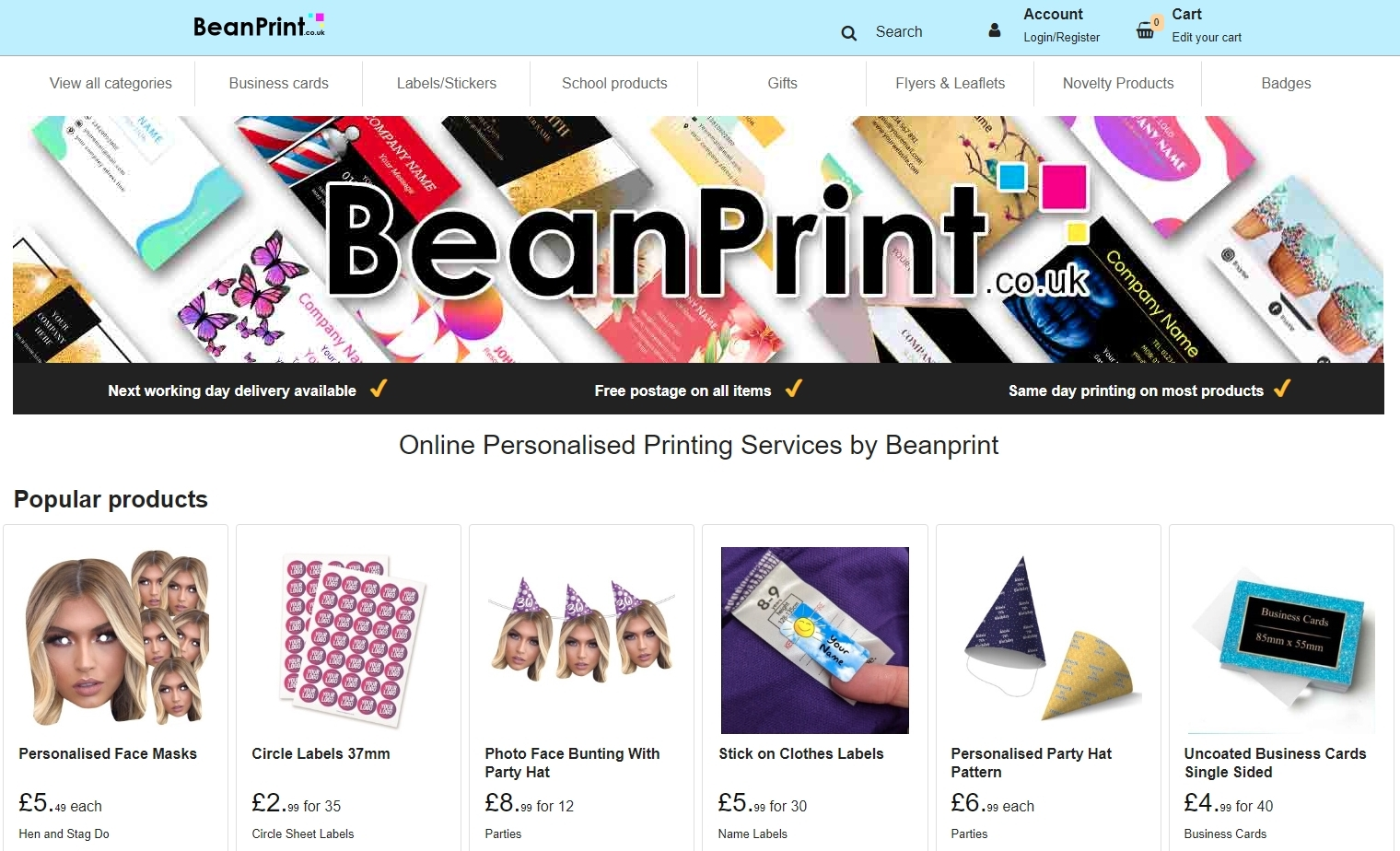
Task: Select Business cards menu item
Action: tap(278, 83)
